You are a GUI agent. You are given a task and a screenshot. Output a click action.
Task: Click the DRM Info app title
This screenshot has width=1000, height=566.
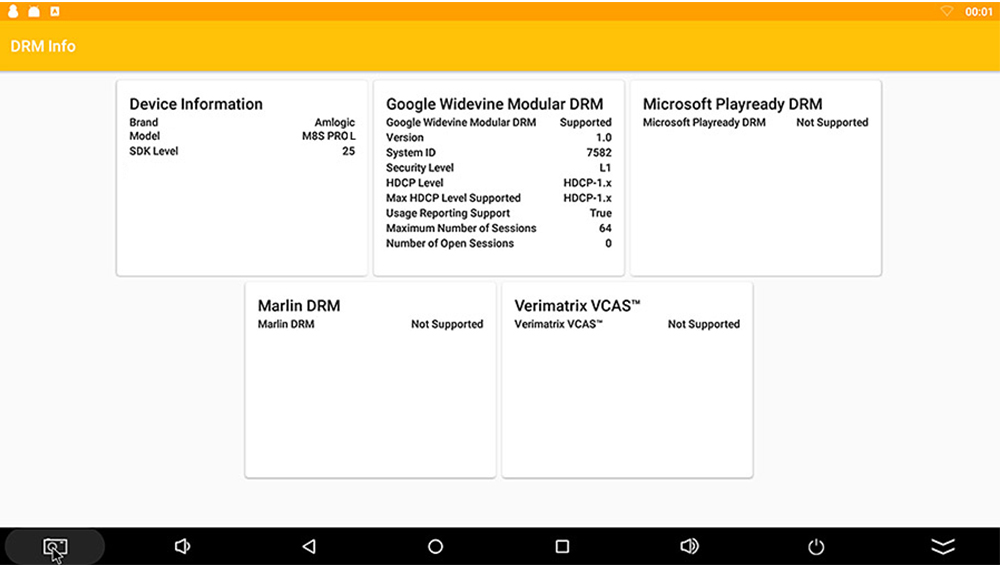click(x=43, y=46)
